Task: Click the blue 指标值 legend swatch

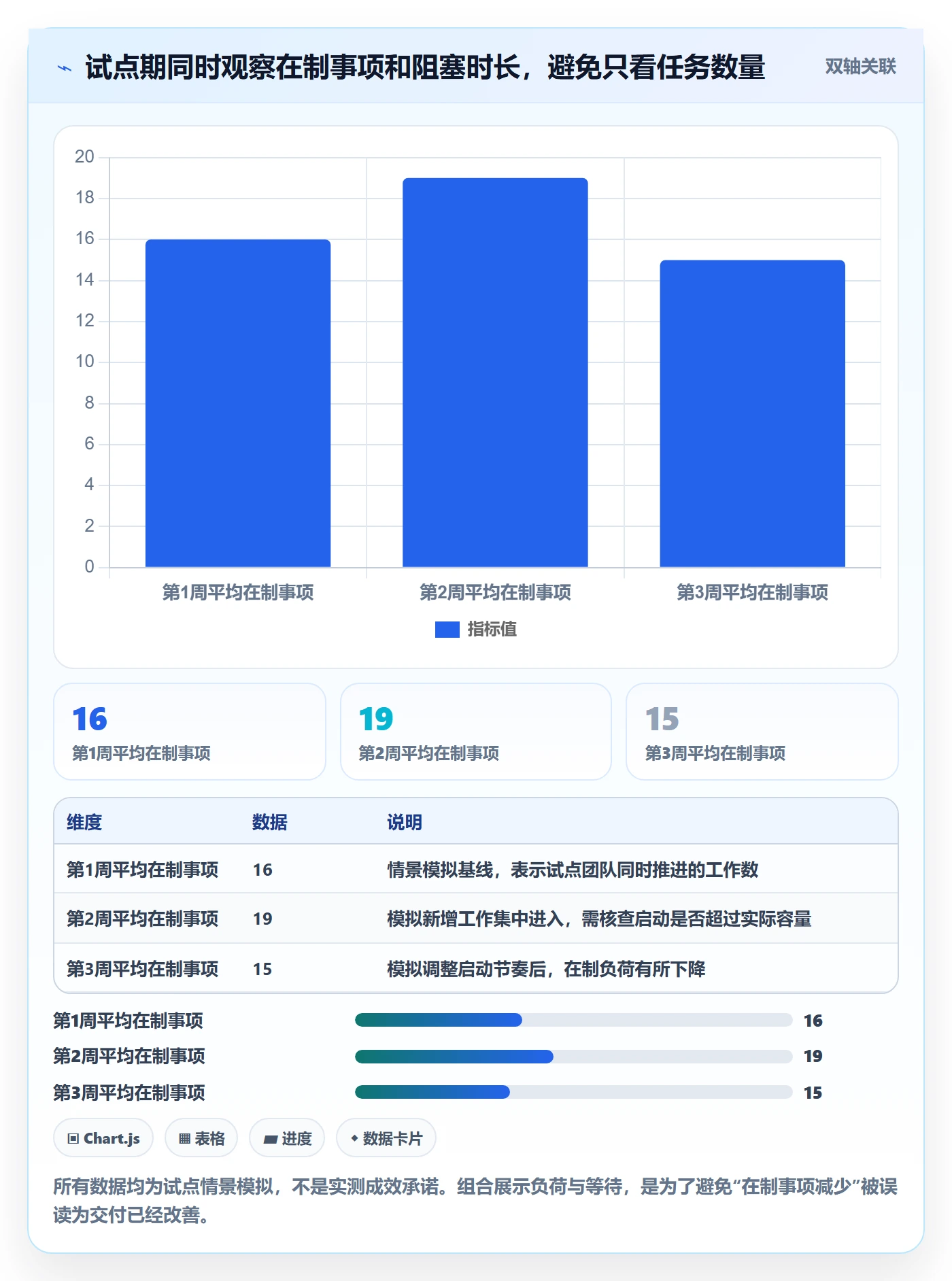Action: pyautogui.click(x=447, y=630)
